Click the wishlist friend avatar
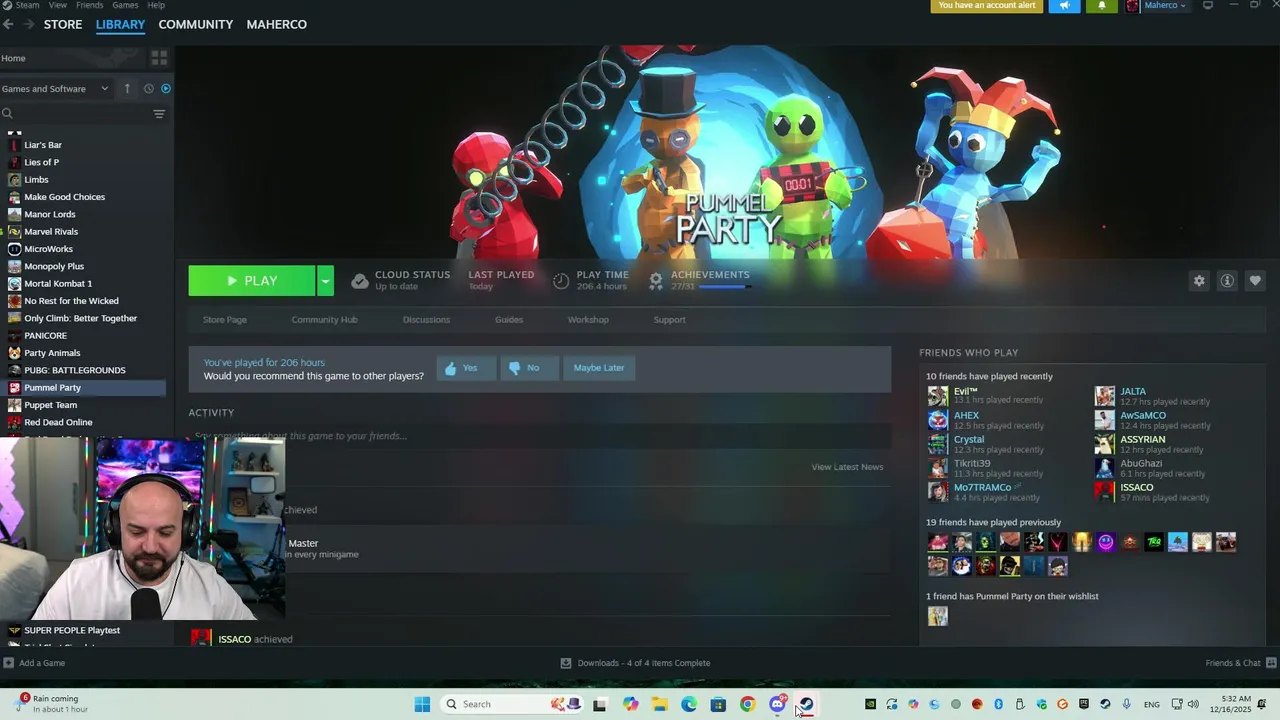The width and height of the screenshot is (1280, 720). [938, 616]
